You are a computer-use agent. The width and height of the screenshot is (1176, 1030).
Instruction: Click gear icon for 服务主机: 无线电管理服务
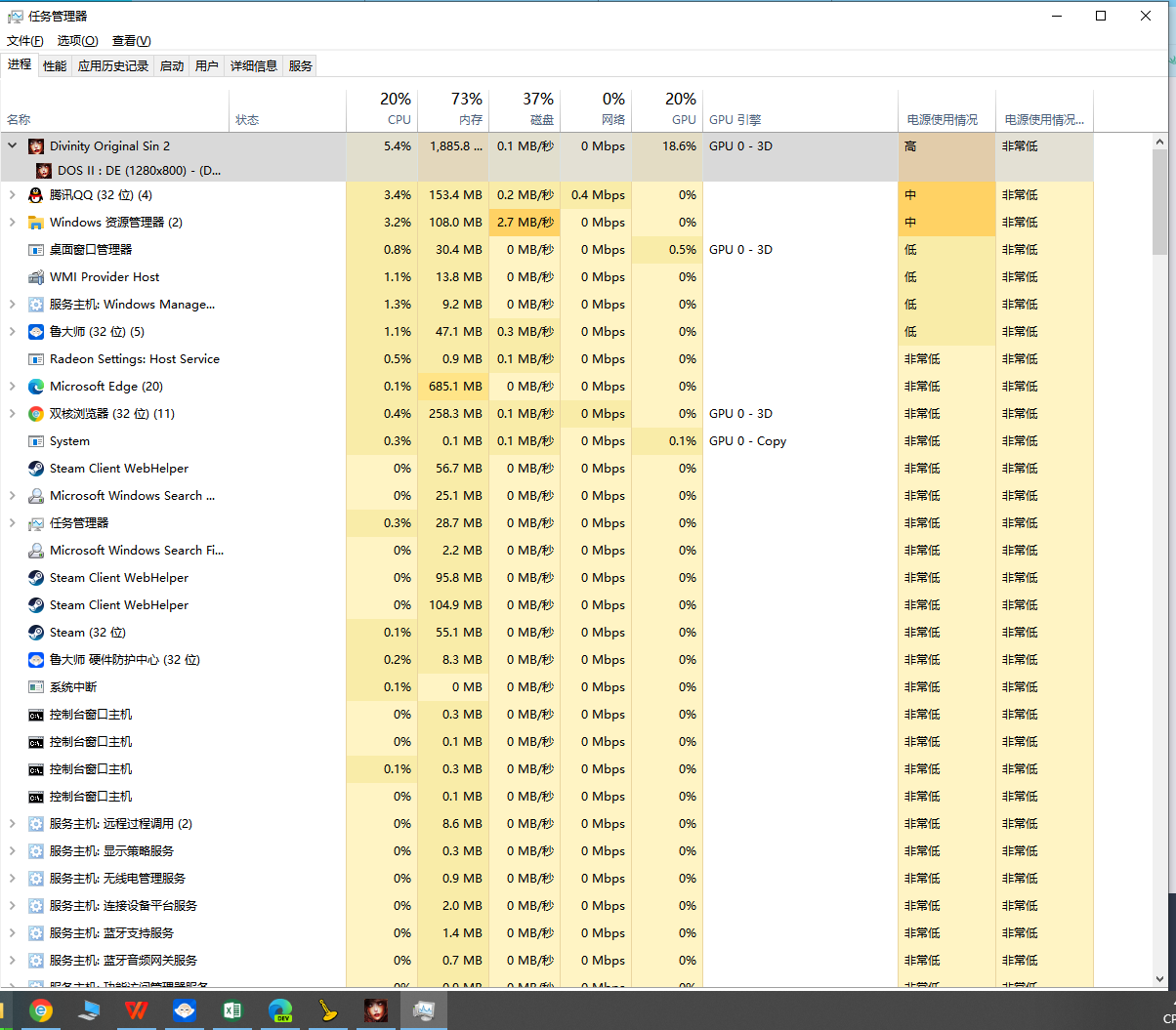point(36,879)
